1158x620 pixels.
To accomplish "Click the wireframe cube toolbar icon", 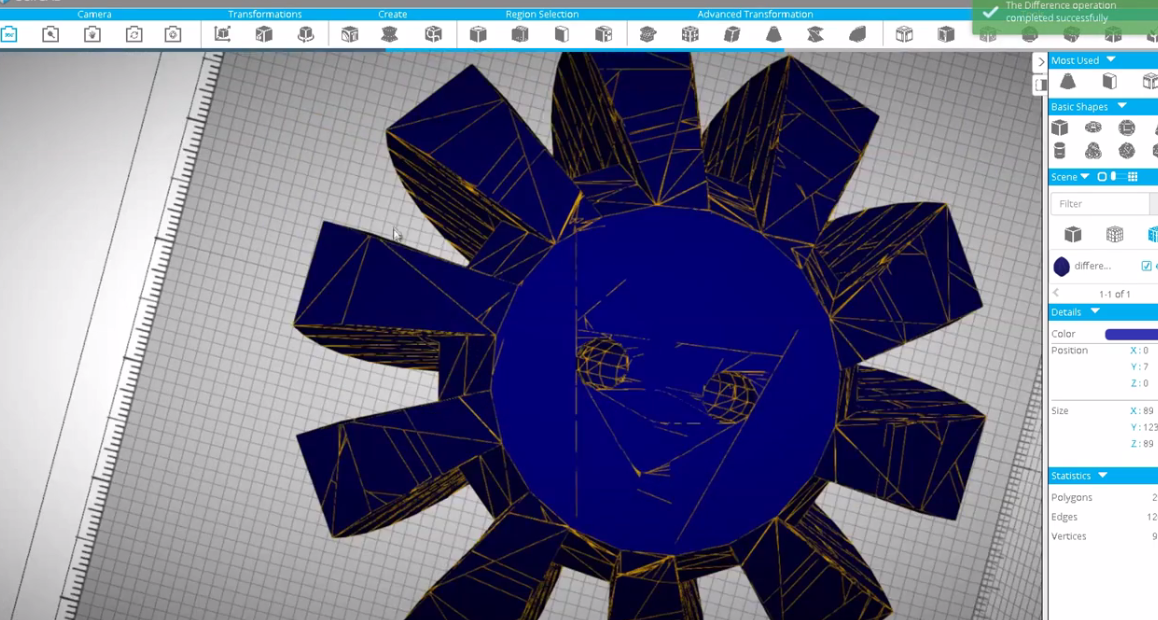I will tap(904, 34).
